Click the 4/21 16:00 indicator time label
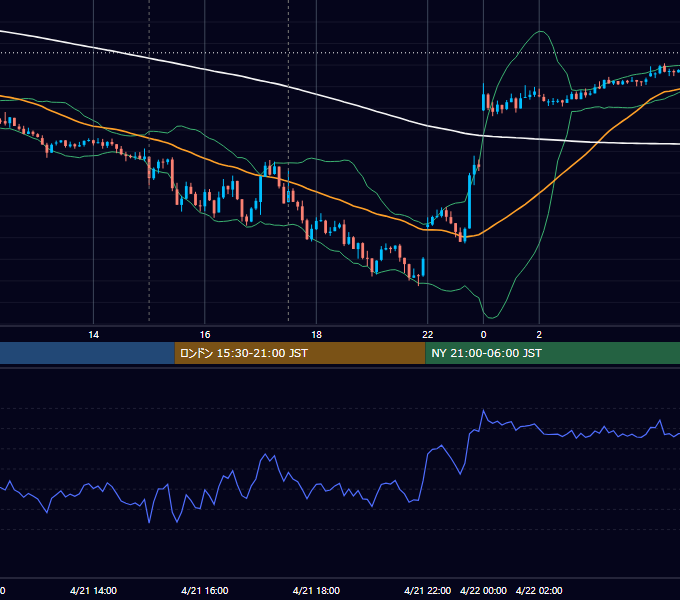Screen dimensions: 680x600 (x=205, y=590)
